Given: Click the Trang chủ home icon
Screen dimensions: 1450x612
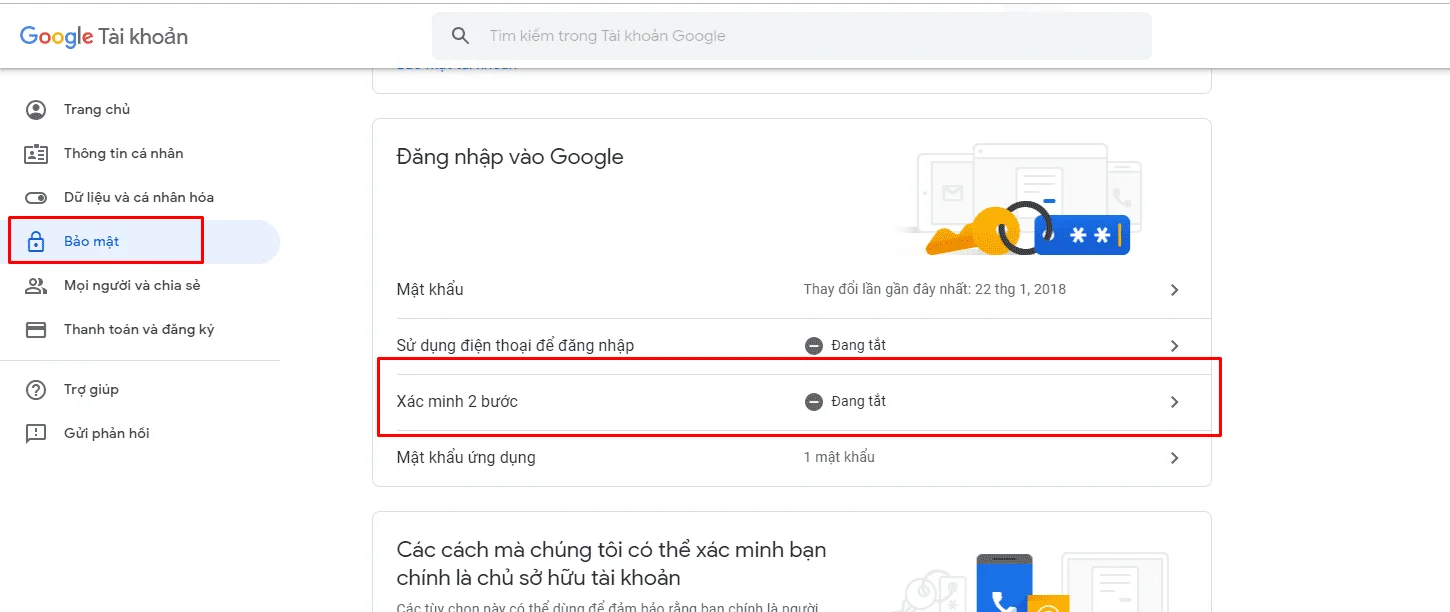Looking at the screenshot, I should [x=36, y=110].
